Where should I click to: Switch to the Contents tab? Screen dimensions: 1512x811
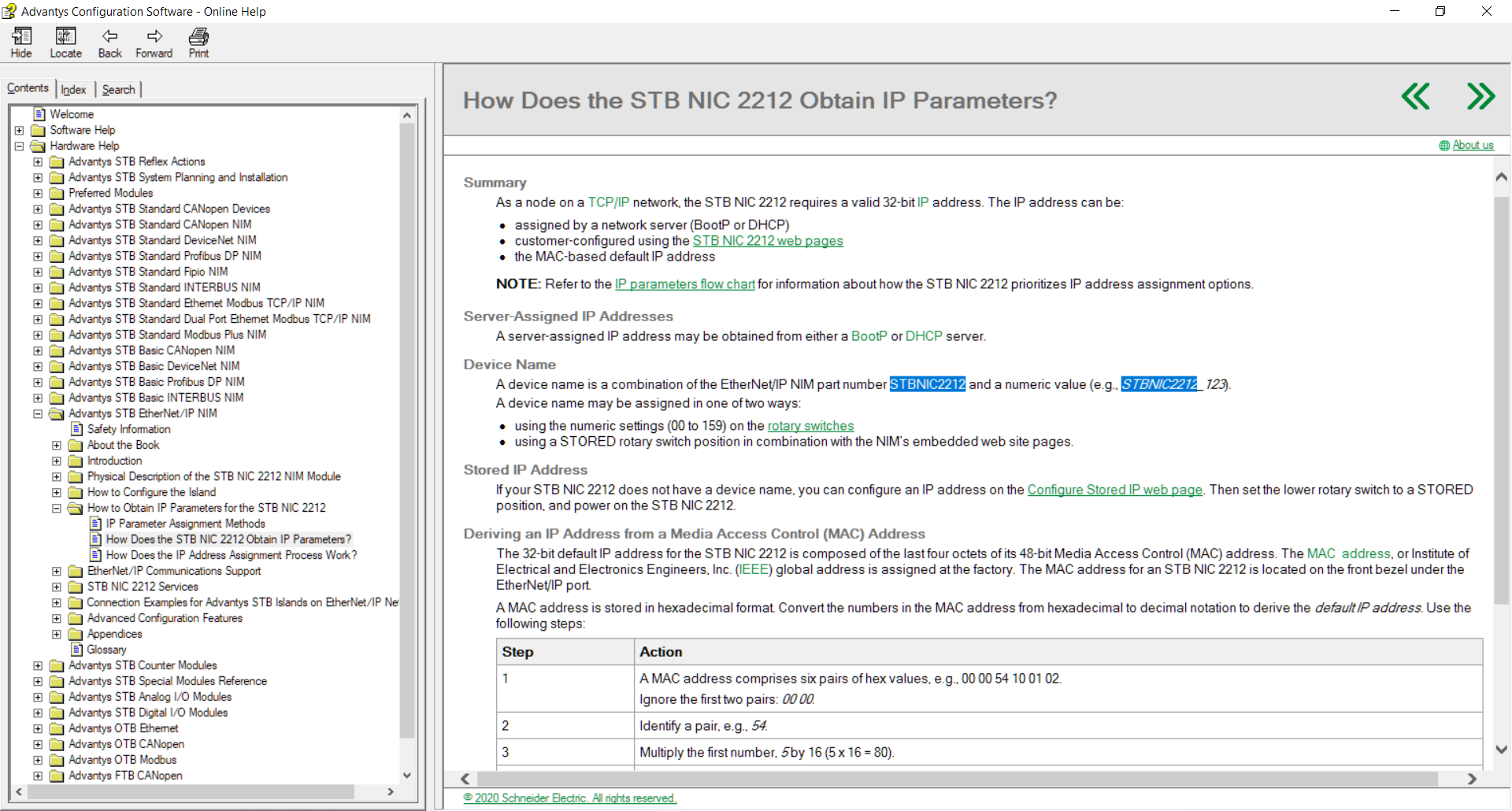28,88
